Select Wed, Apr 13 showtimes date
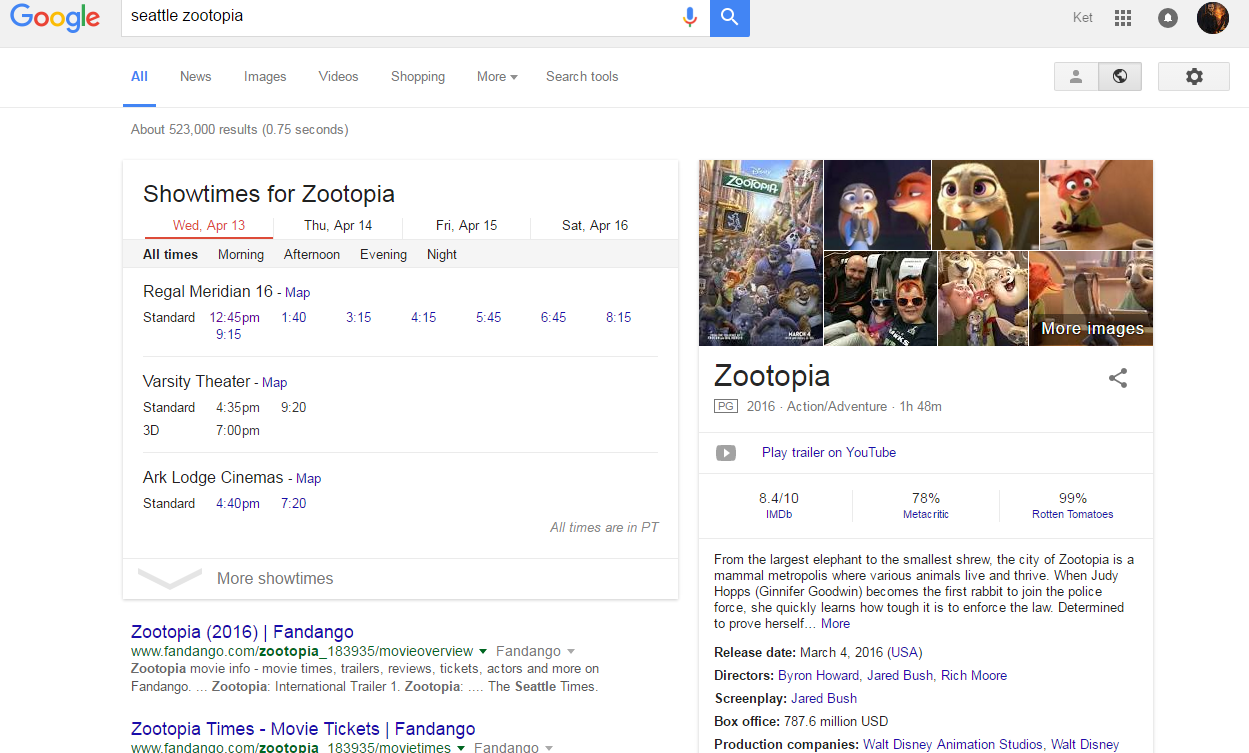 (x=209, y=226)
